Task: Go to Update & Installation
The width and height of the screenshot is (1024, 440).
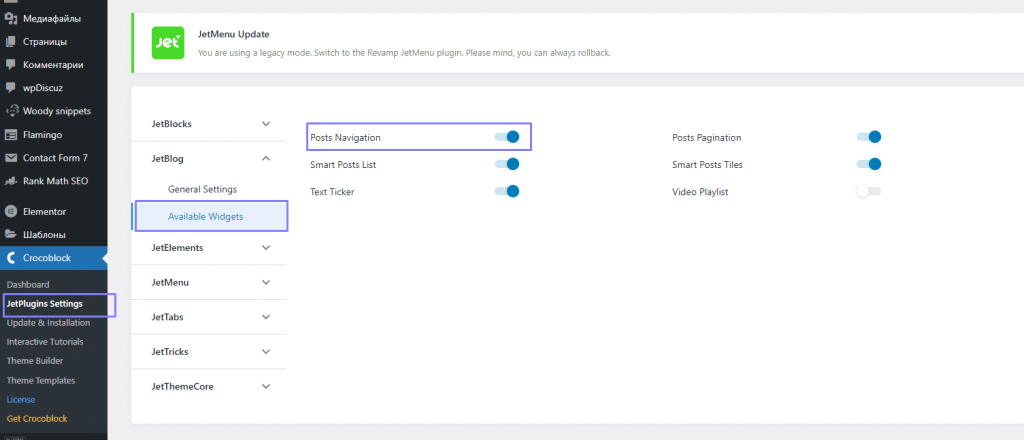Action: [48, 322]
